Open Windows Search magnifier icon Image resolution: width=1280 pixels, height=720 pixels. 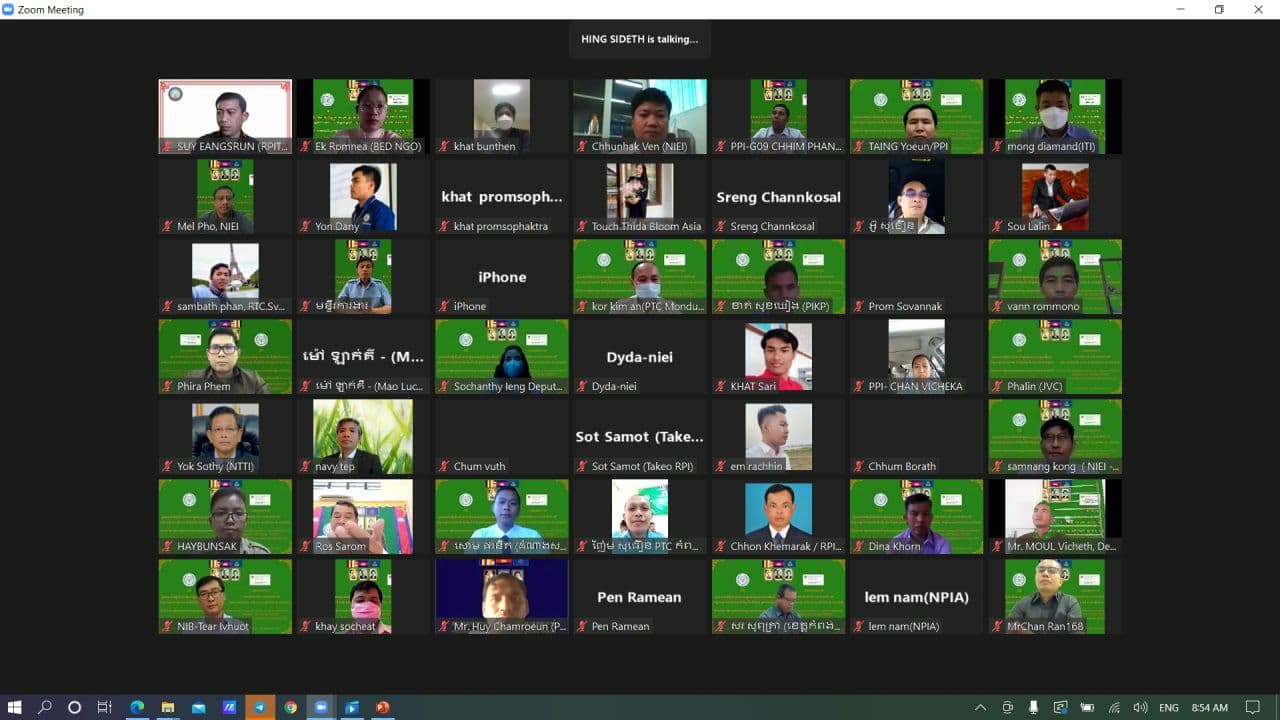tap(45, 707)
